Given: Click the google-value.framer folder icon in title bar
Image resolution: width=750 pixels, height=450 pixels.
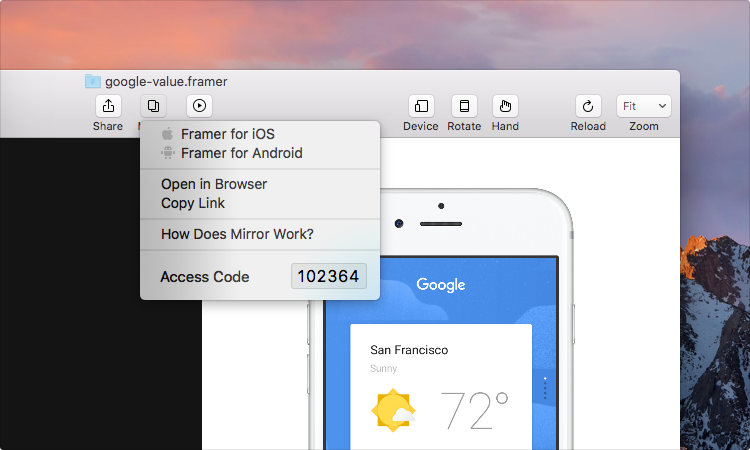Looking at the screenshot, I should coord(93,81).
